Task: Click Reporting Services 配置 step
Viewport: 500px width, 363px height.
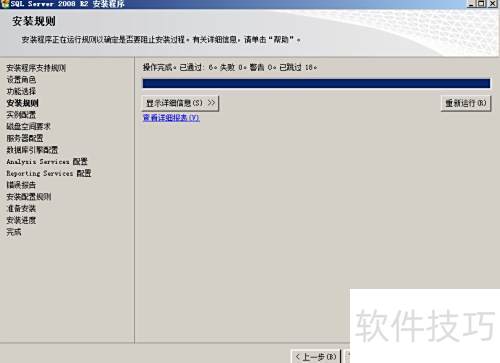Action: click(x=49, y=173)
